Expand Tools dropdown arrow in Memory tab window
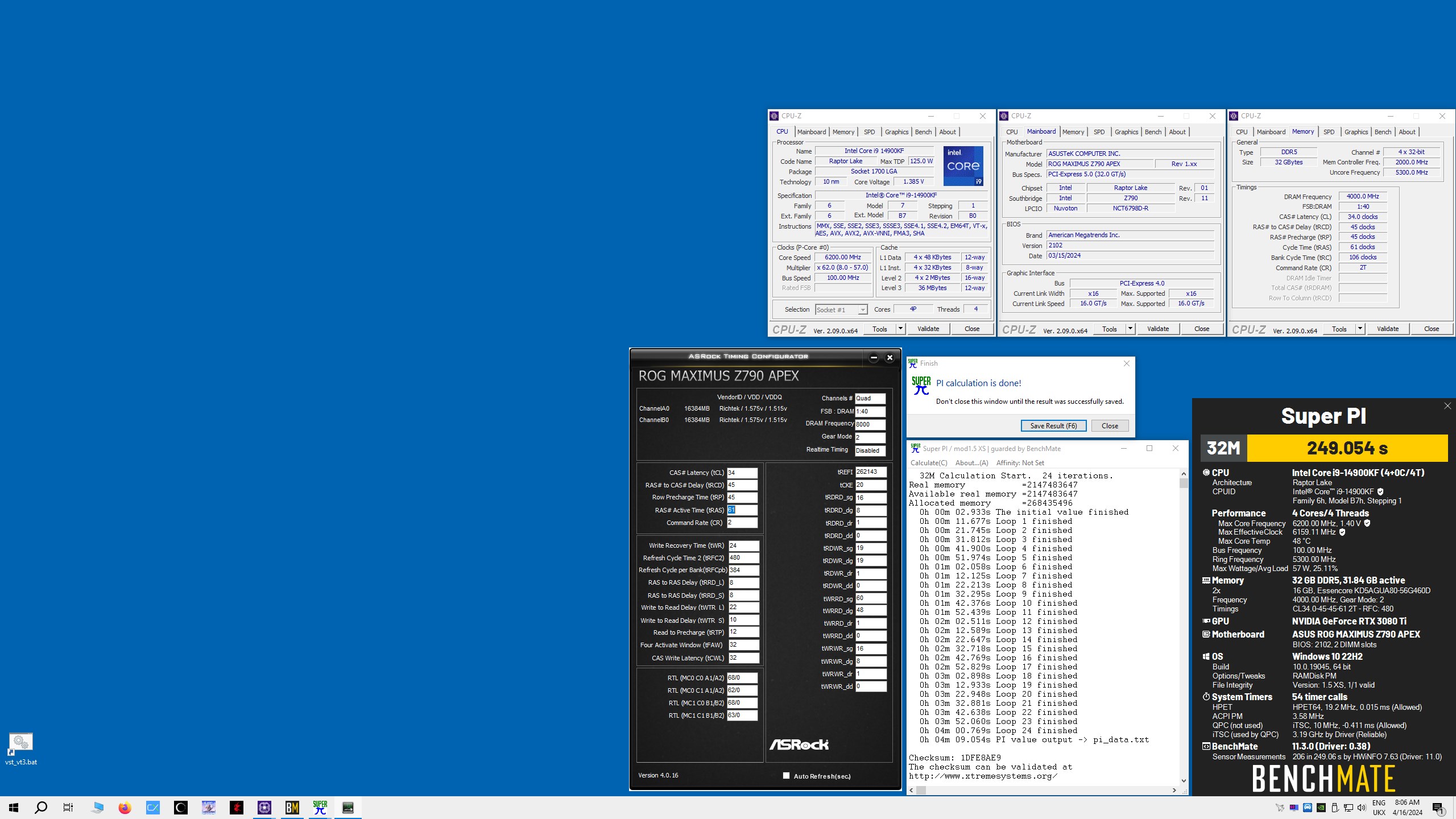Viewport: 1456px width, 819px height. (1360, 329)
